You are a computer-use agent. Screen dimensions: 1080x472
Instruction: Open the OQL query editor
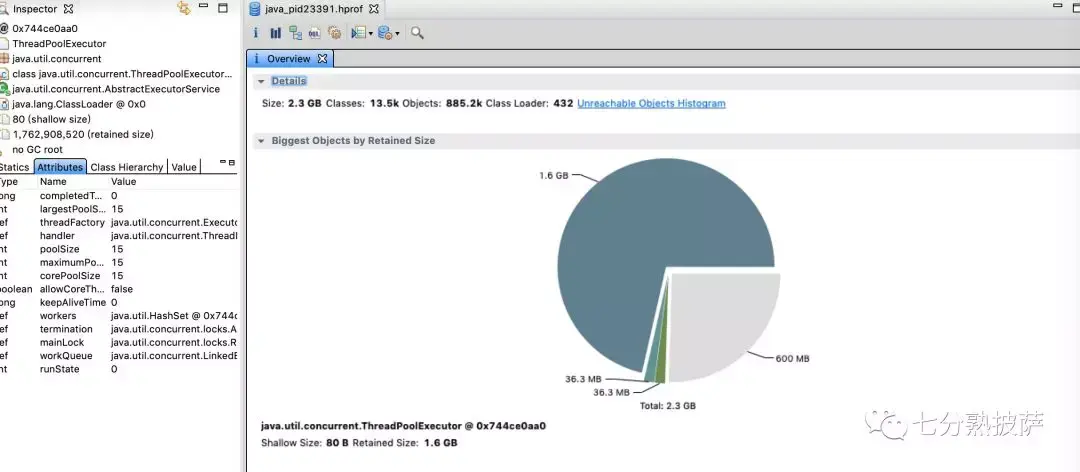click(315, 32)
